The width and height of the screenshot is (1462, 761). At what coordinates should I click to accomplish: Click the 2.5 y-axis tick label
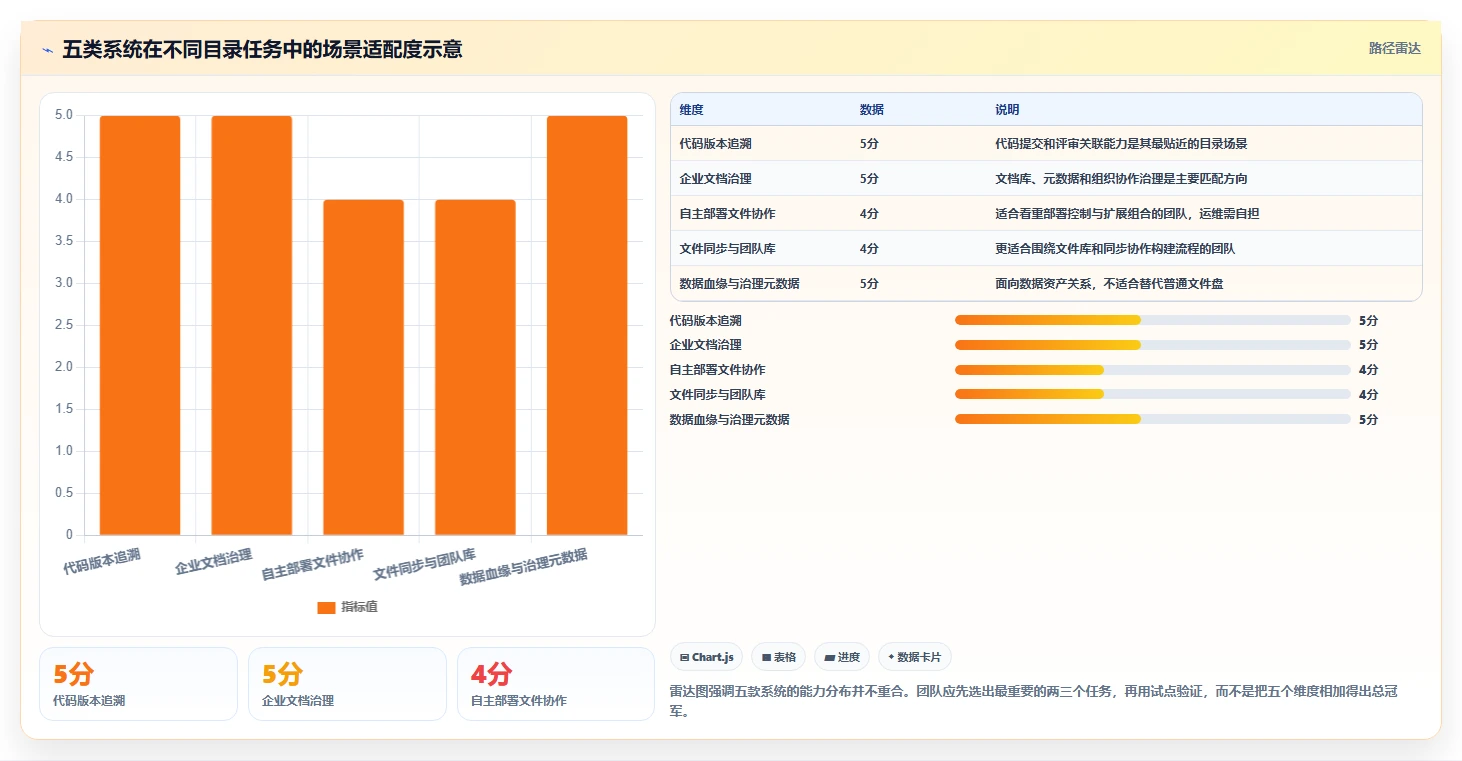[63, 325]
